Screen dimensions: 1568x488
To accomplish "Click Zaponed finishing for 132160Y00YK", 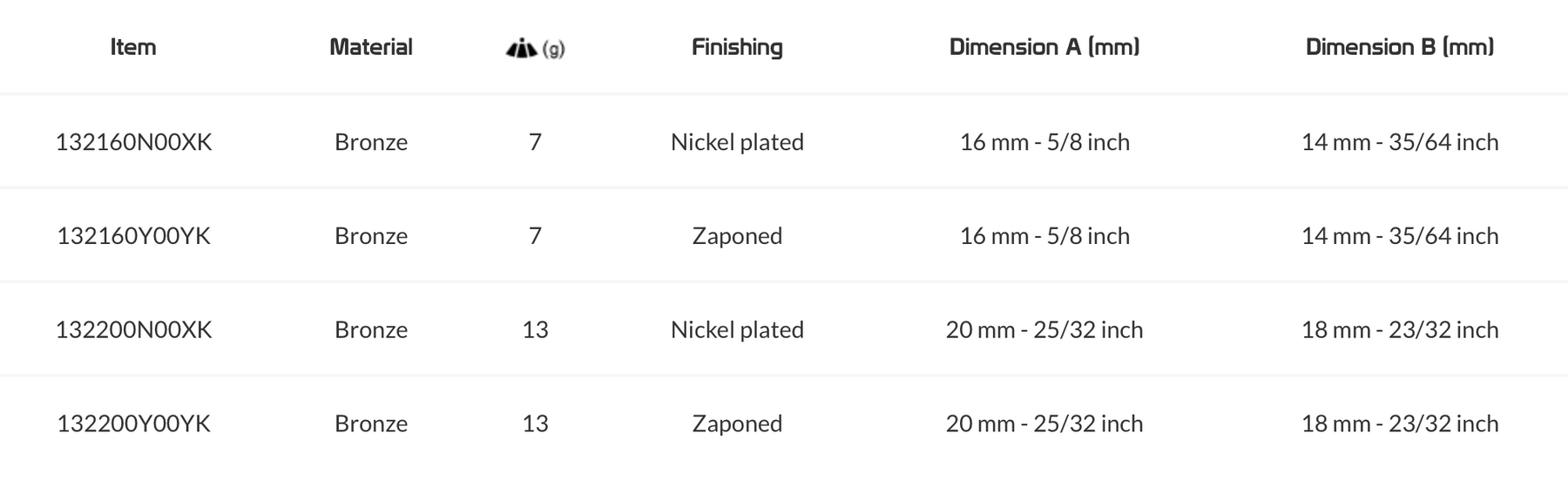I will click(x=737, y=236).
